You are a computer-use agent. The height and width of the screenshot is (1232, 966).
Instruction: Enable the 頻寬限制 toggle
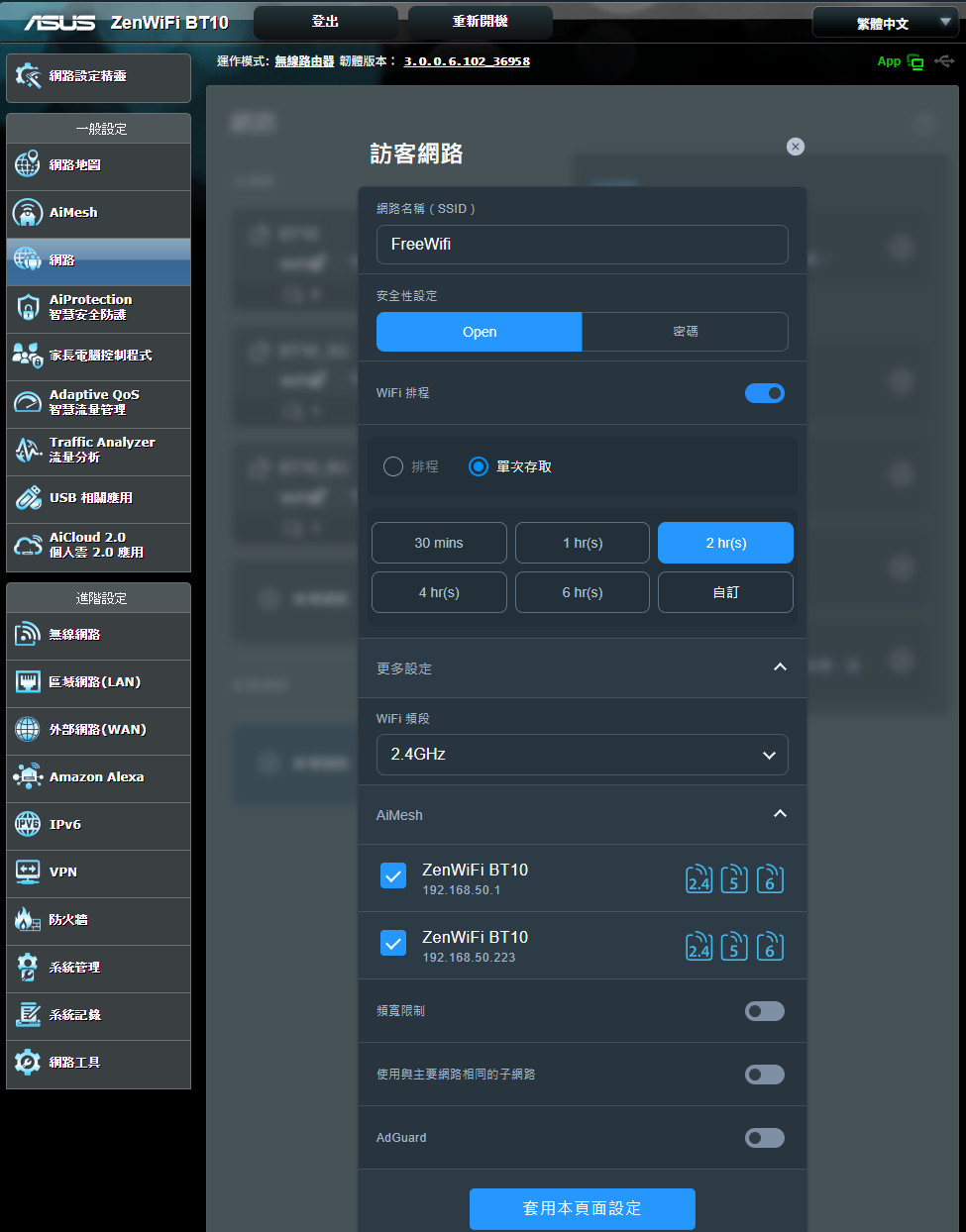(765, 1011)
